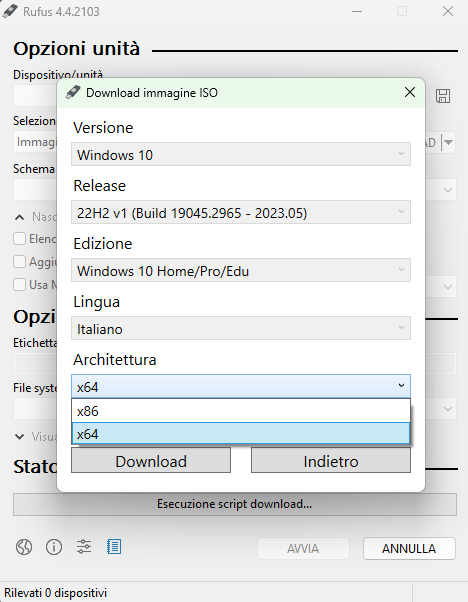The width and height of the screenshot is (468, 602).
Task: Open the File system row dropdown arrow
Action: tap(448, 408)
